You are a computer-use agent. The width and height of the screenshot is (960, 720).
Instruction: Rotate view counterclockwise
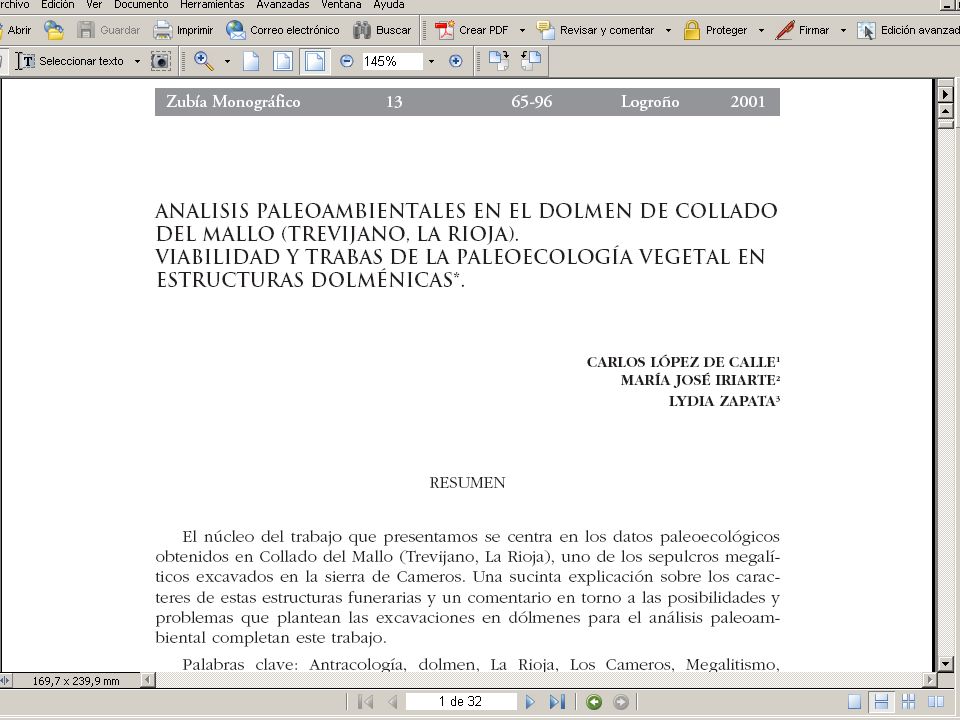point(531,61)
